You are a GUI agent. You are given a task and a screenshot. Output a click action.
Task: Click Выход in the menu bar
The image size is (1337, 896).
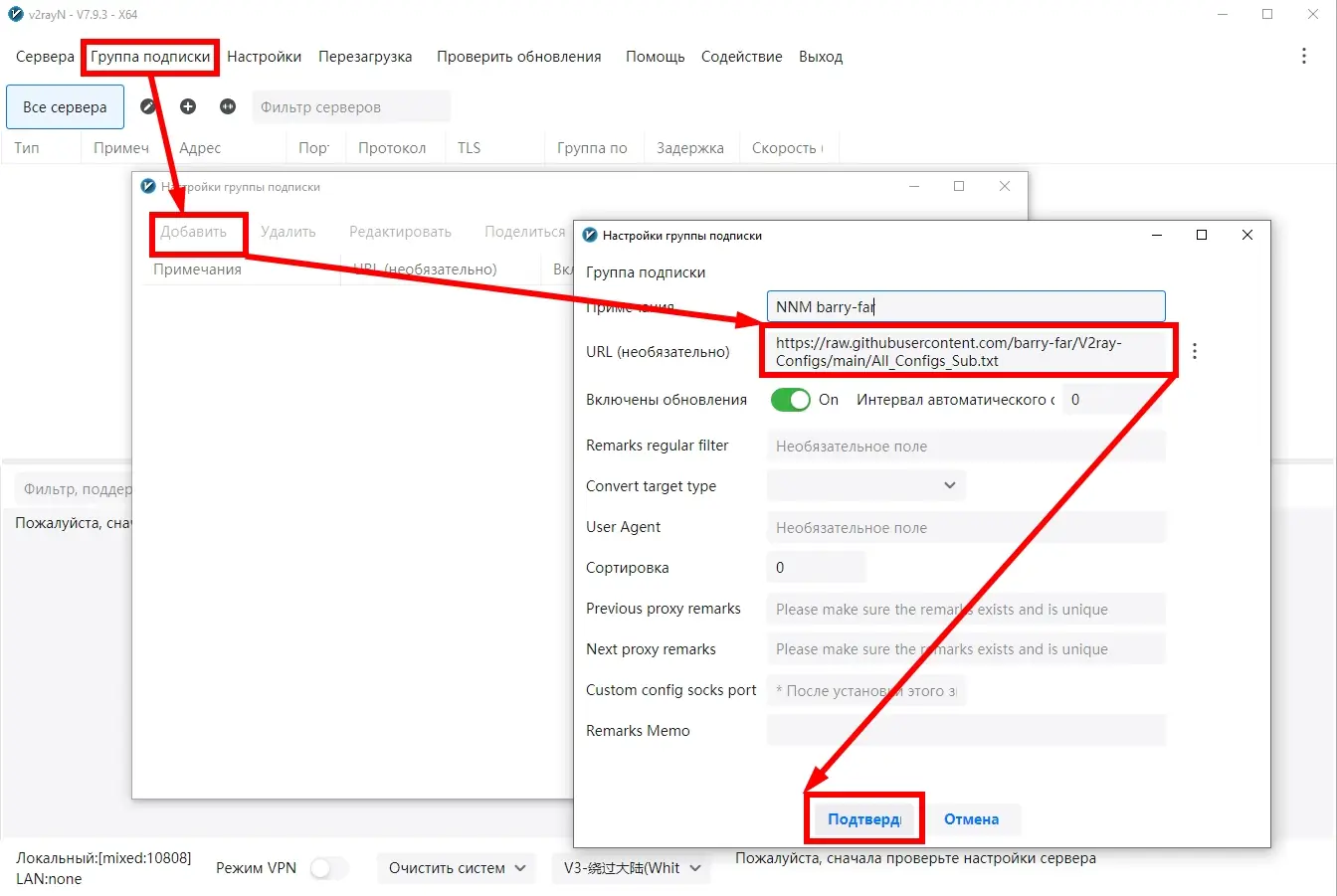click(821, 57)
